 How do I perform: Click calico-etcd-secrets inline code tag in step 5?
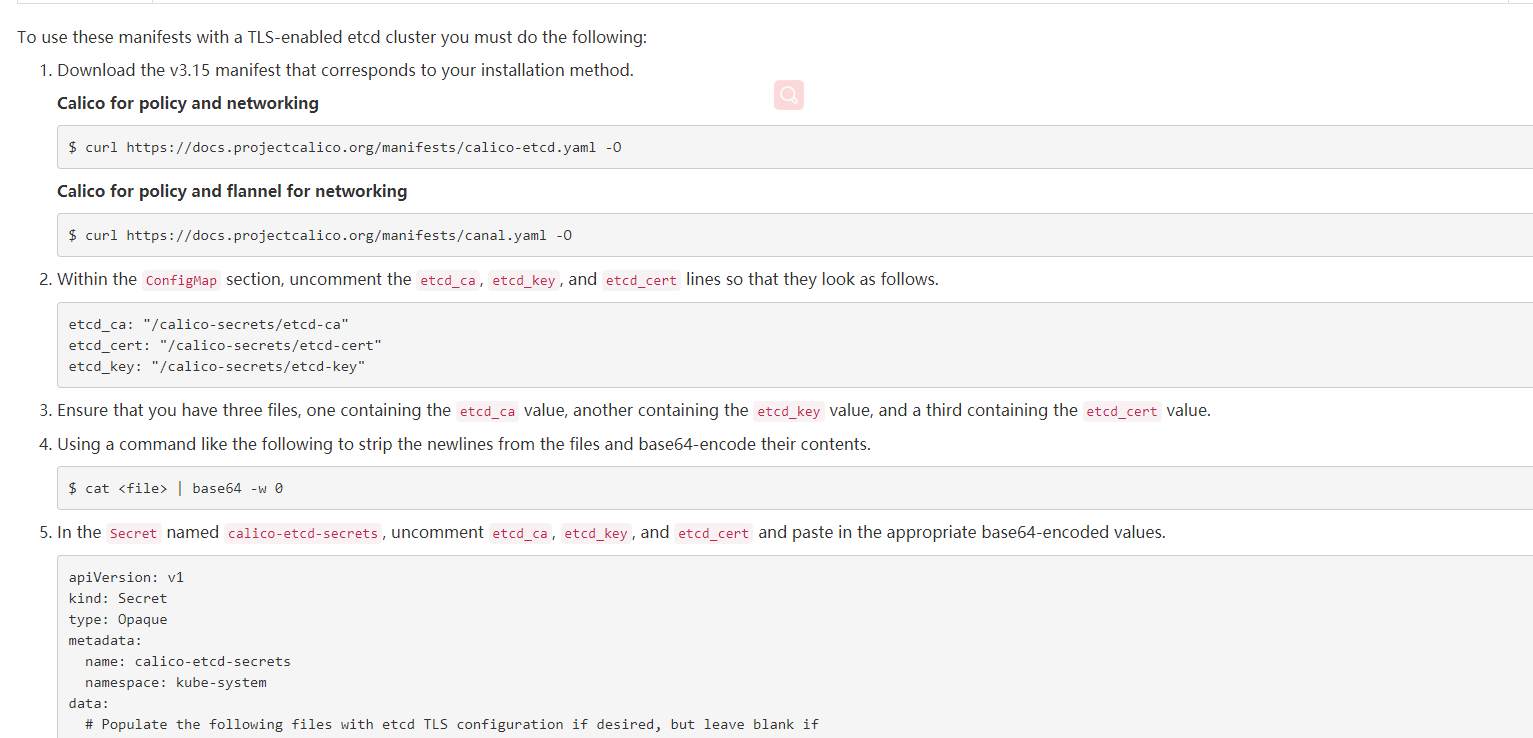click(303, 533)
